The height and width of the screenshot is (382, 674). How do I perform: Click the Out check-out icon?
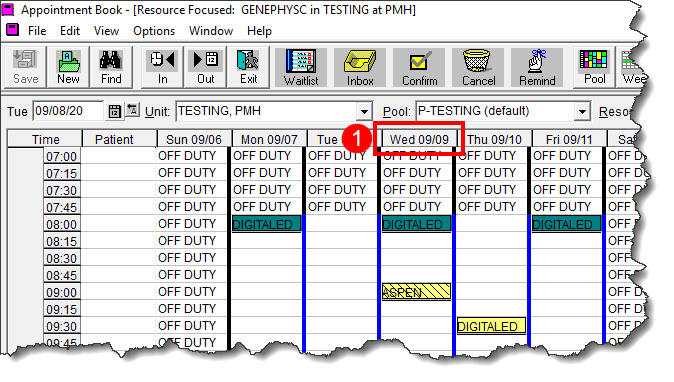[205, 67]
